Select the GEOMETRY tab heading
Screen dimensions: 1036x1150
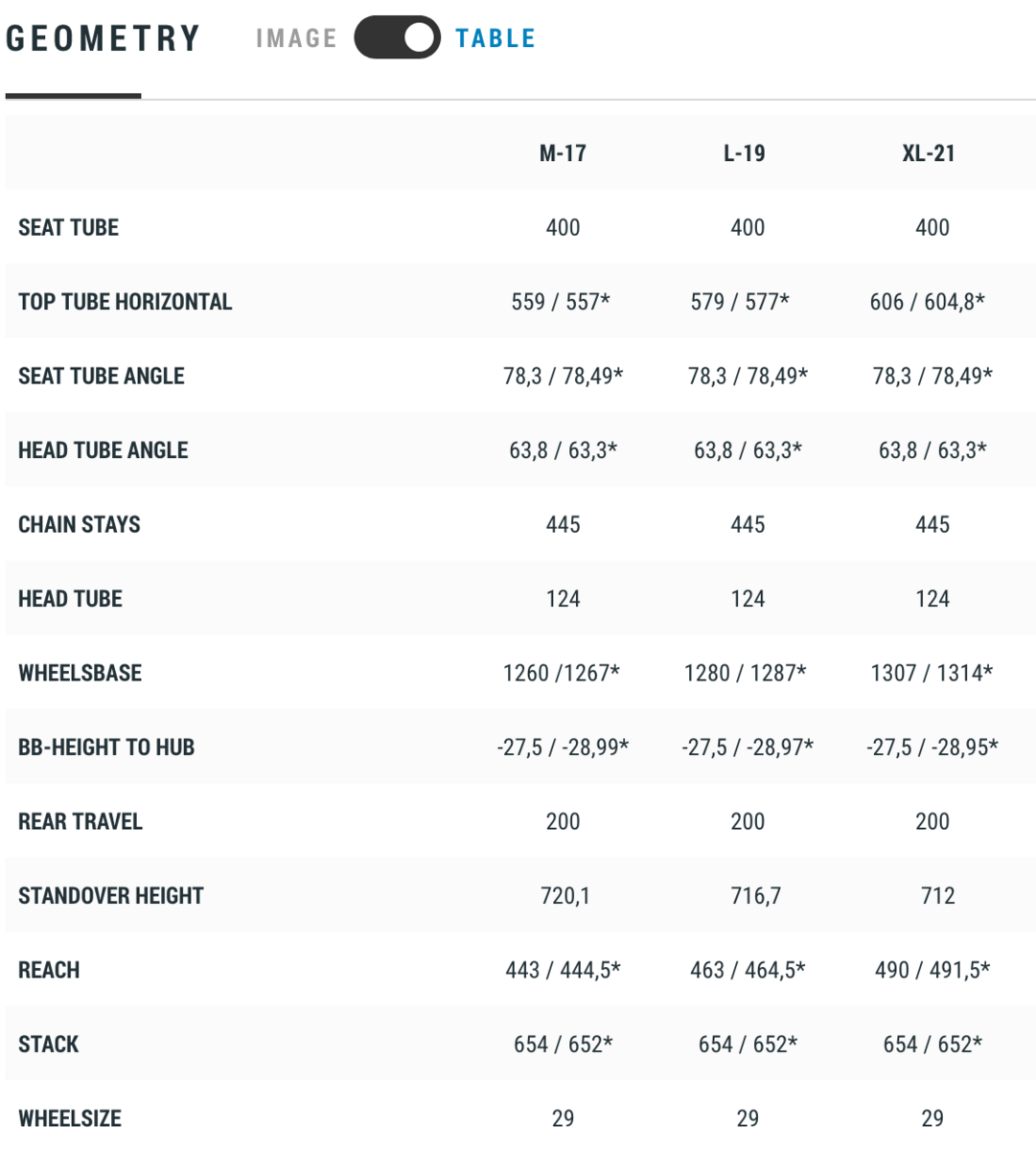point(103,38)
